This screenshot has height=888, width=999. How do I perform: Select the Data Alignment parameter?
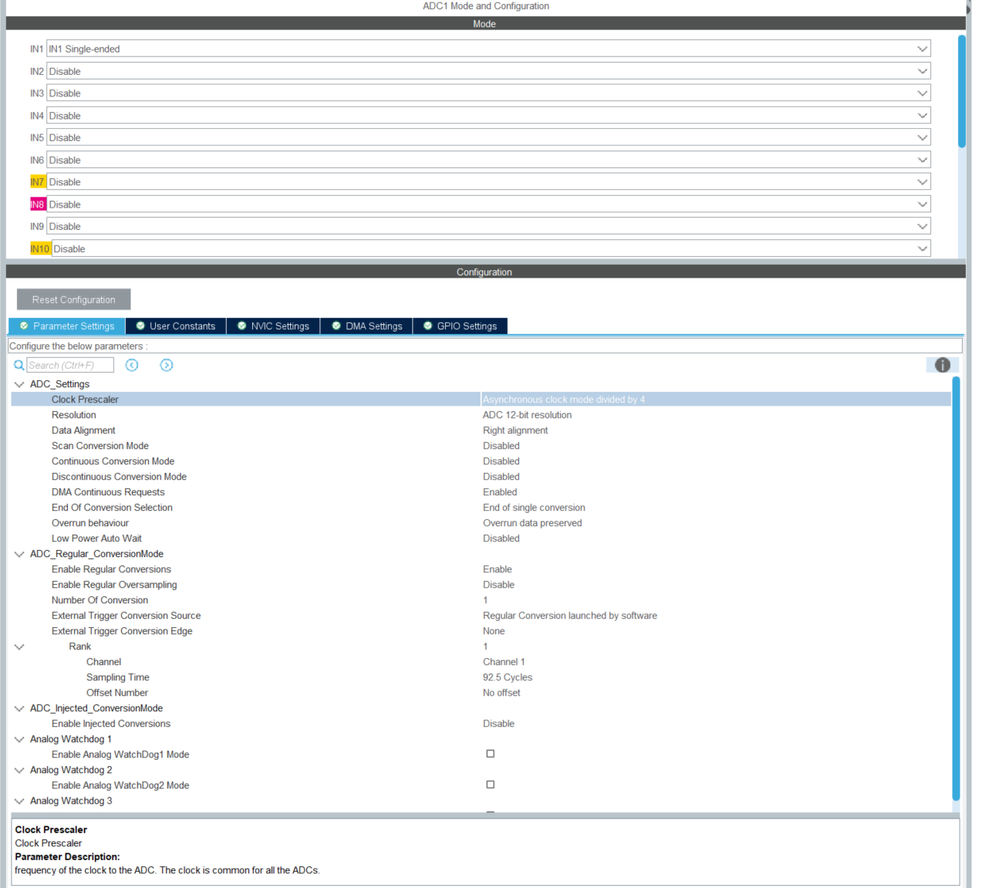(x=83, y=431)
